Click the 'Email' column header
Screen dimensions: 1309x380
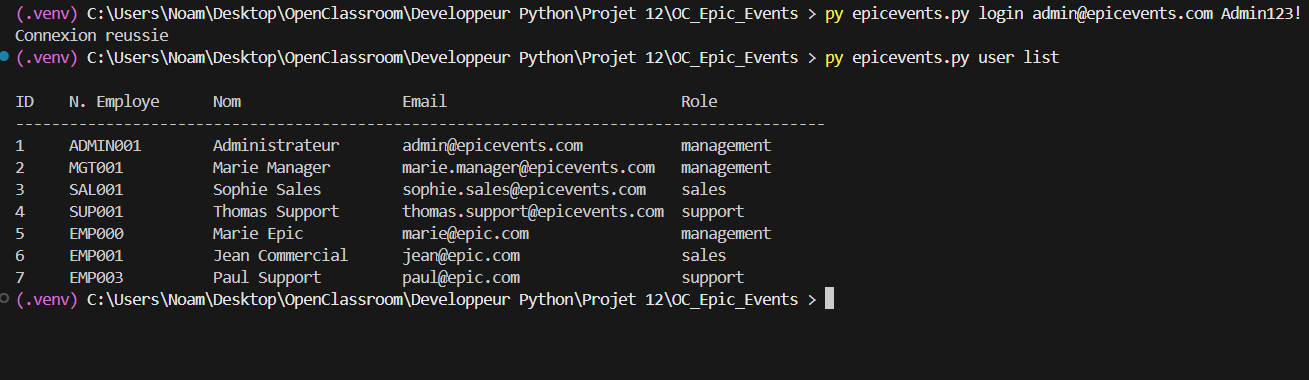[x=425, y=102]
